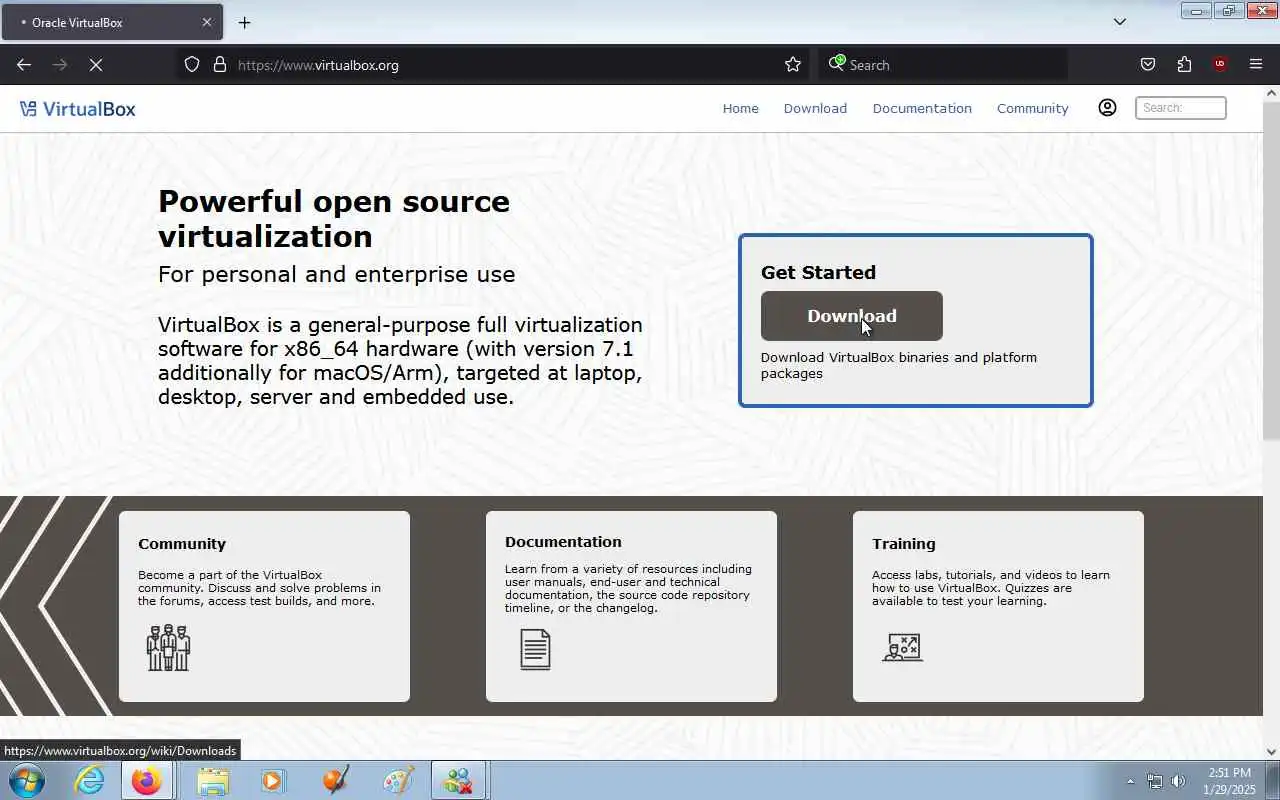
Task: Open the Windows Start button
Action: [26, 780]
